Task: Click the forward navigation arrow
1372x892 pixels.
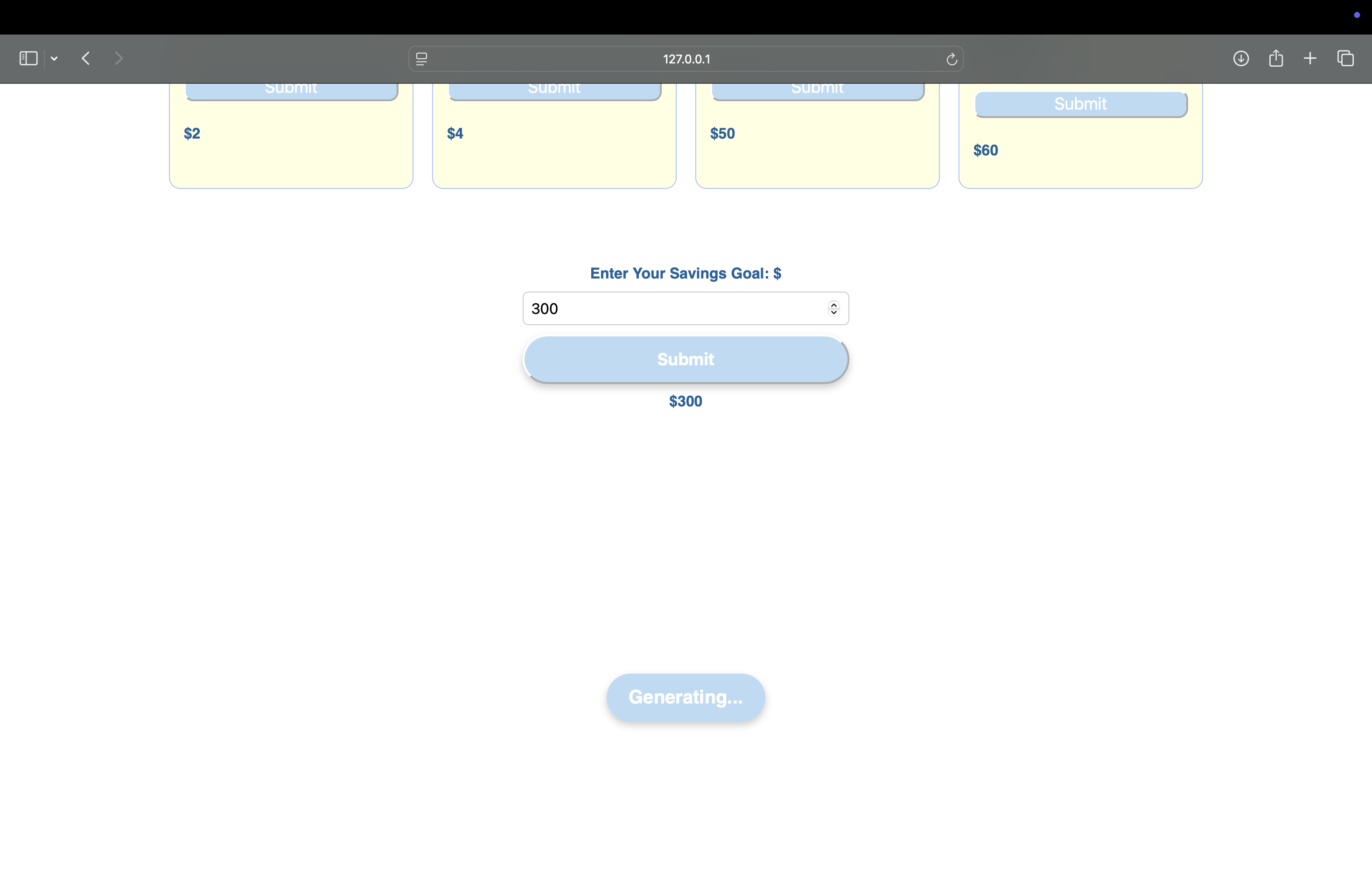Action: [x=119, y=58]
